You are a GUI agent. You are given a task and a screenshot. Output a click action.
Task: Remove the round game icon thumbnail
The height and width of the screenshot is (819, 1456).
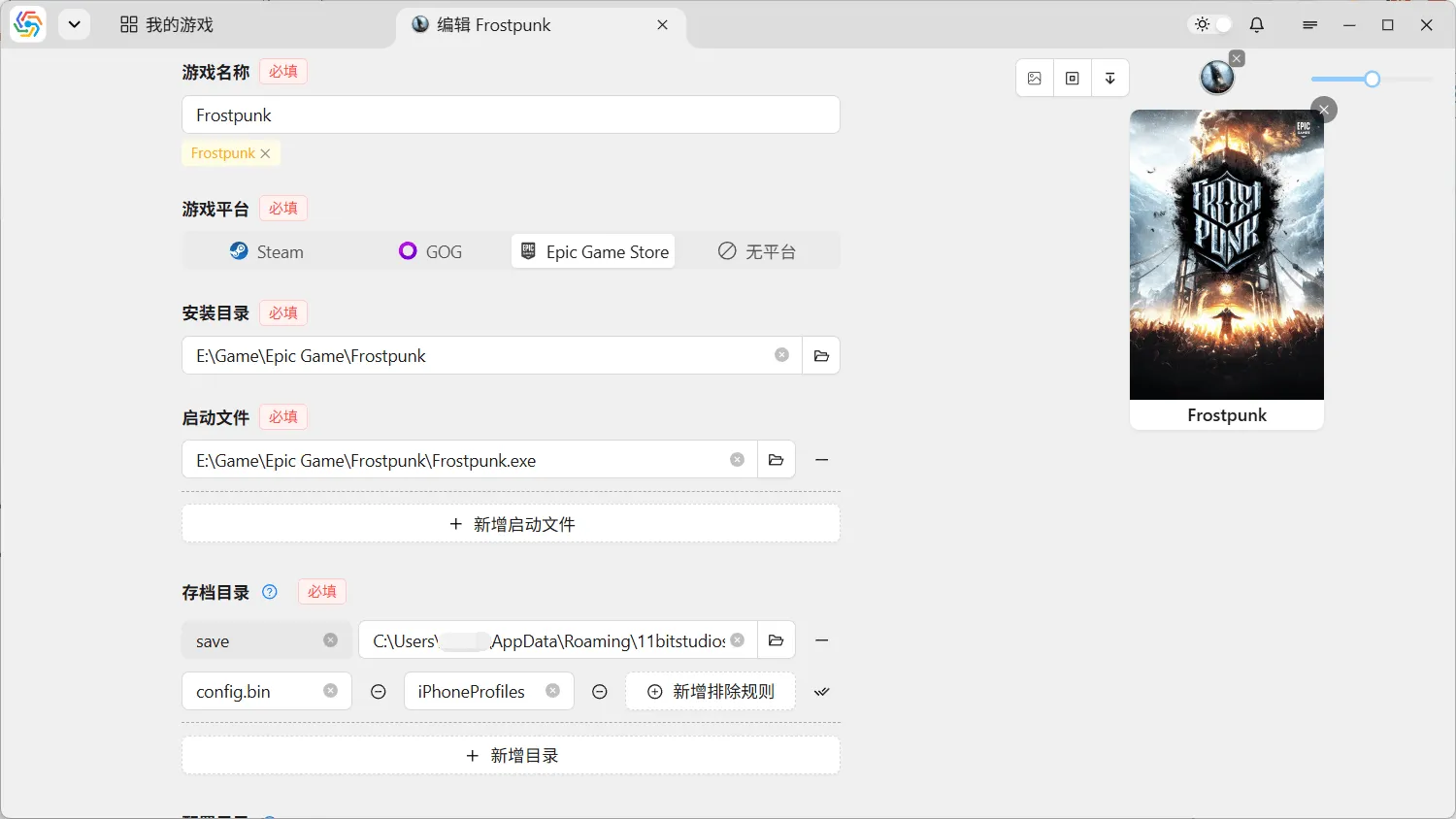[1237, 59]
